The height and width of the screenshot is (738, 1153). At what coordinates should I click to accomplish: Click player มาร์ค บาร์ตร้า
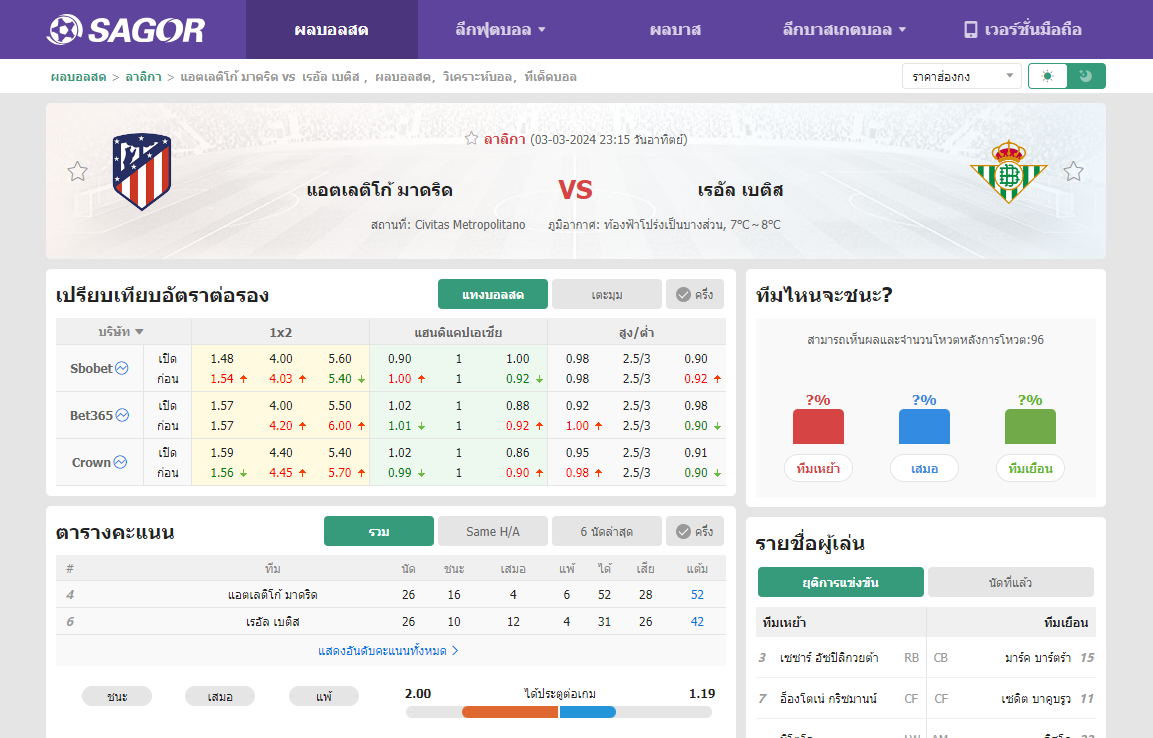[x=1038, y=658]
